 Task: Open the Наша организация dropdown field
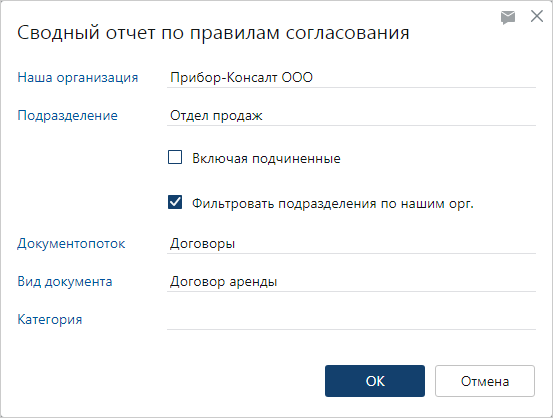click(351, 77)
